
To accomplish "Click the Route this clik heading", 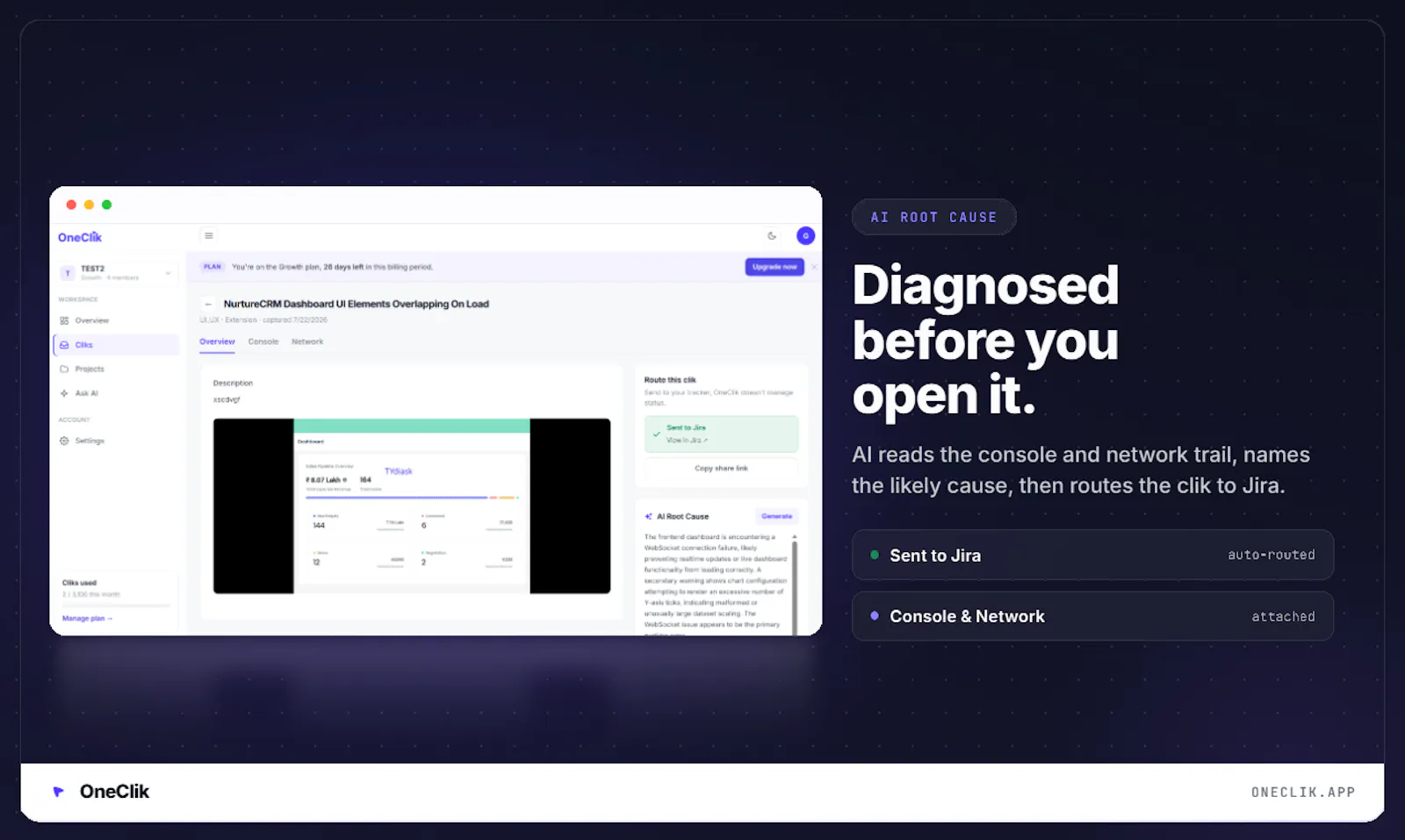I will coord(670,380).
